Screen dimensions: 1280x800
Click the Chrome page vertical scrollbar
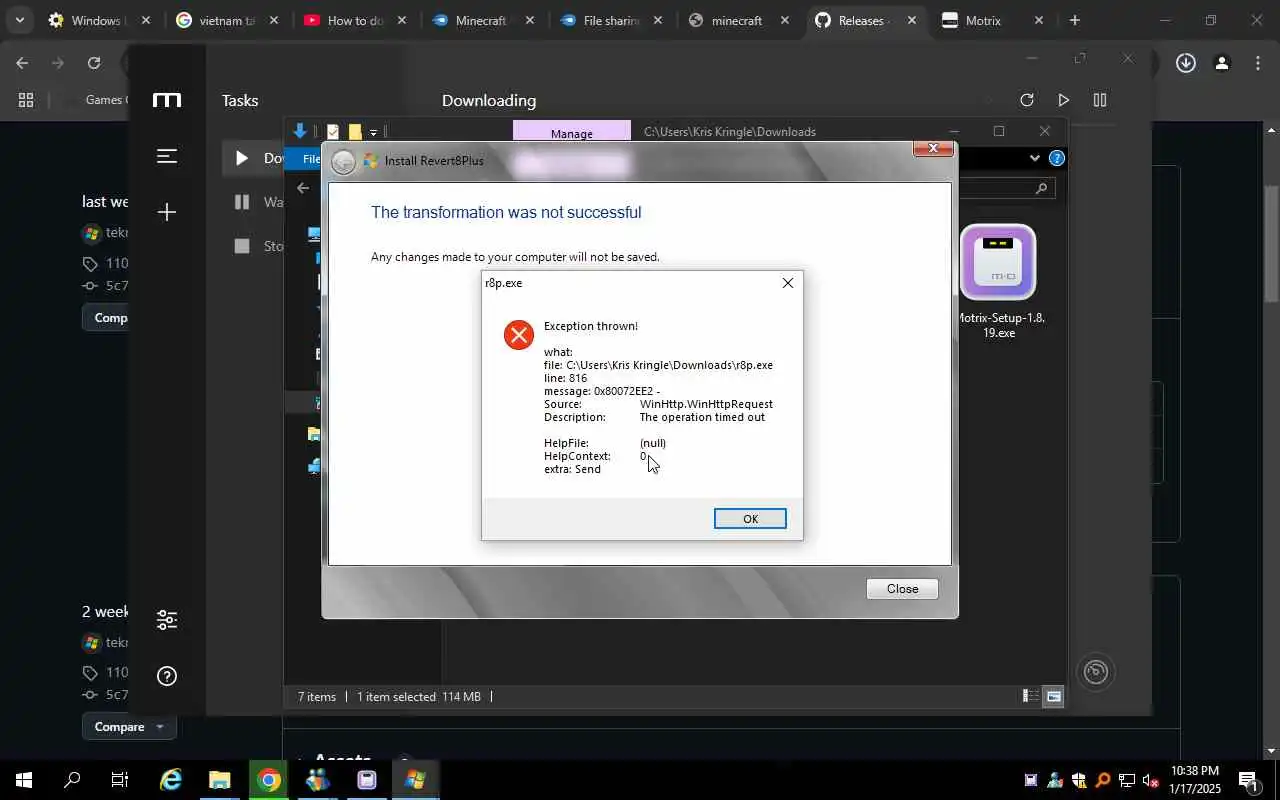pos(1271,243)
